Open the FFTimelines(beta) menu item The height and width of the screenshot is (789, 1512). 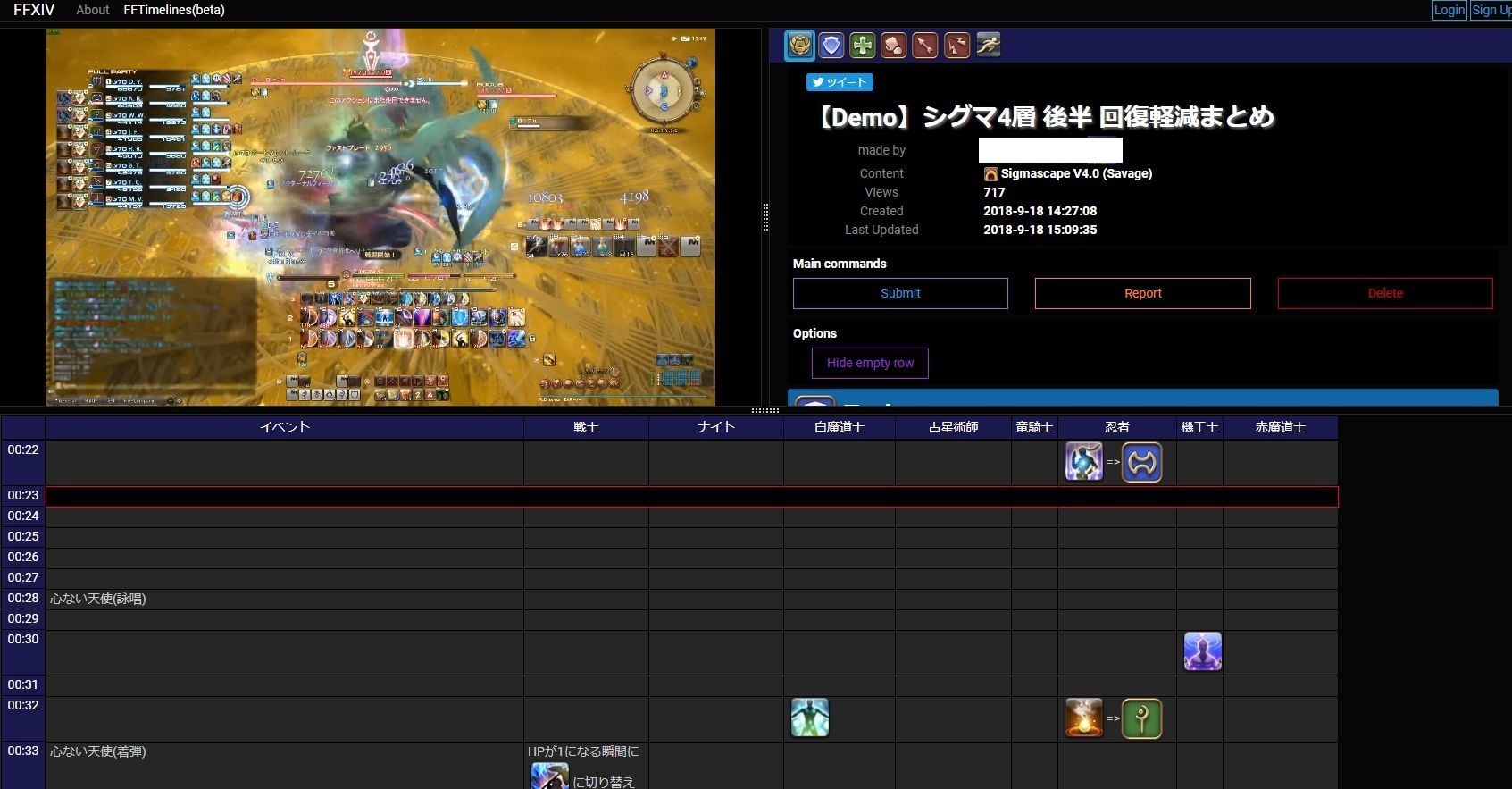174,10
